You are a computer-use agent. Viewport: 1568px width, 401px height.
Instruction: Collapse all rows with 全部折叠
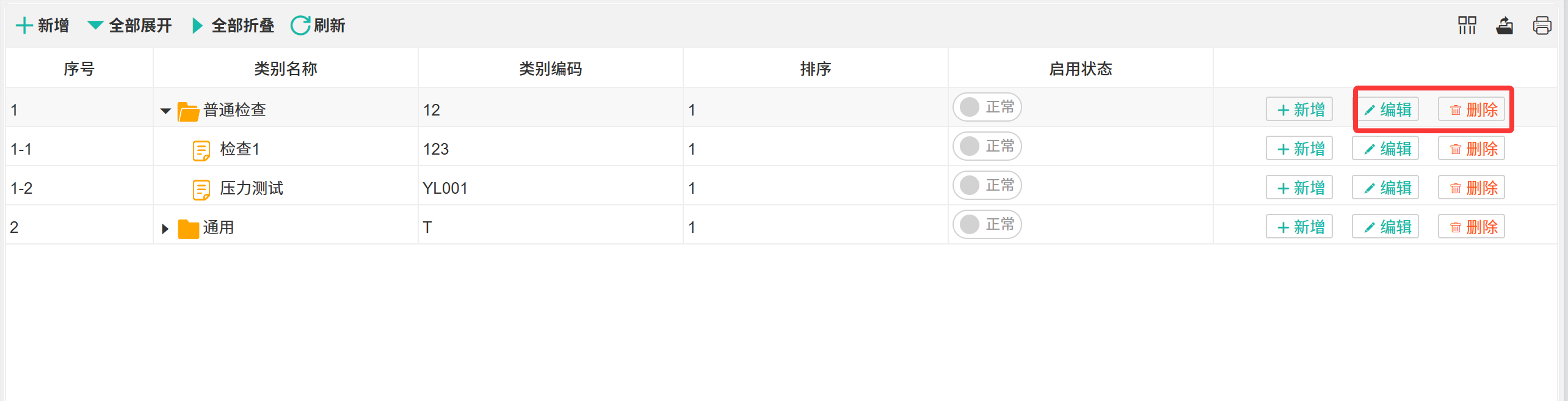(x=233, y=26)
